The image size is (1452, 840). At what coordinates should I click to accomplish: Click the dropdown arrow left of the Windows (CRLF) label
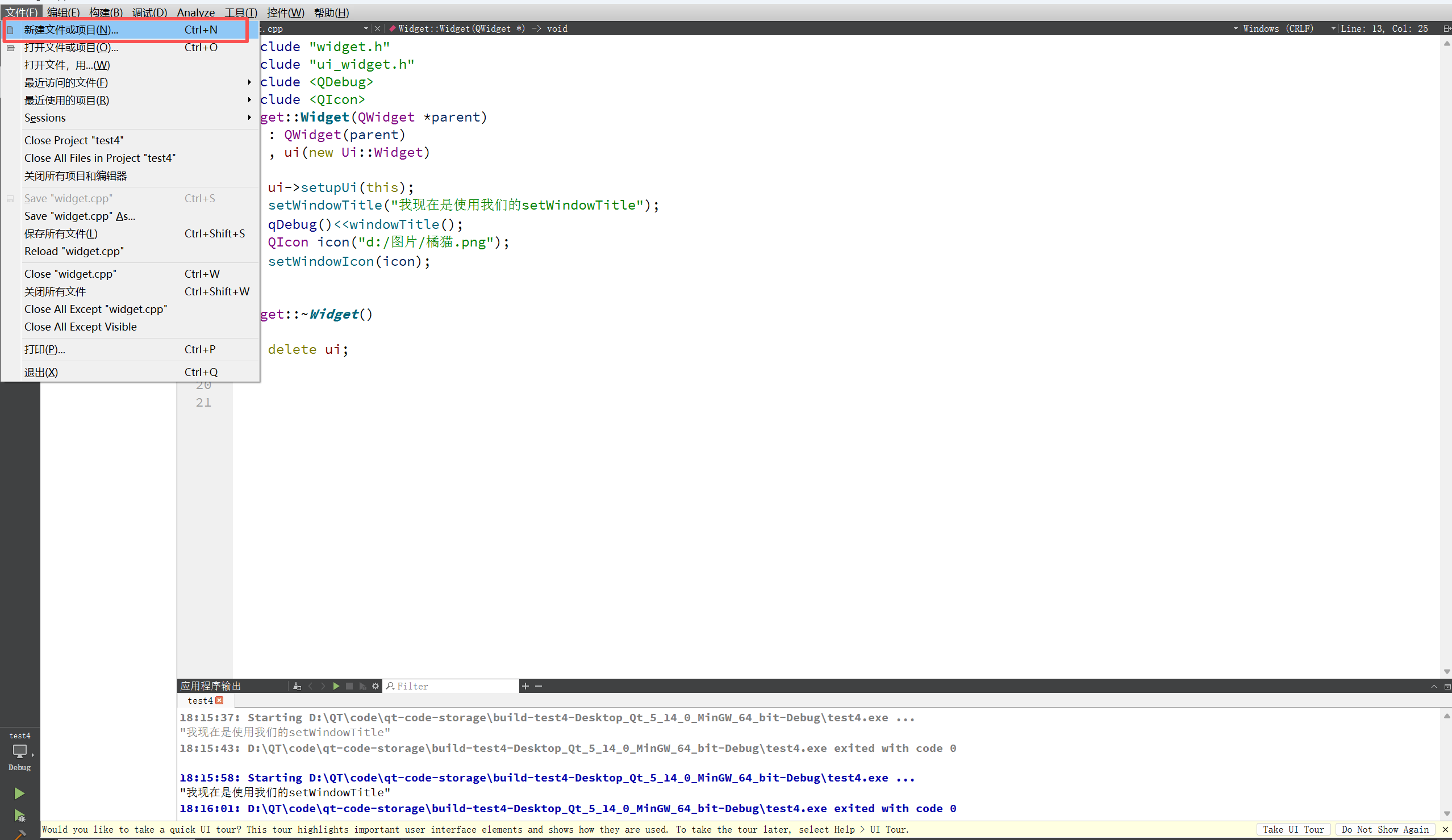click(1236, 28)
